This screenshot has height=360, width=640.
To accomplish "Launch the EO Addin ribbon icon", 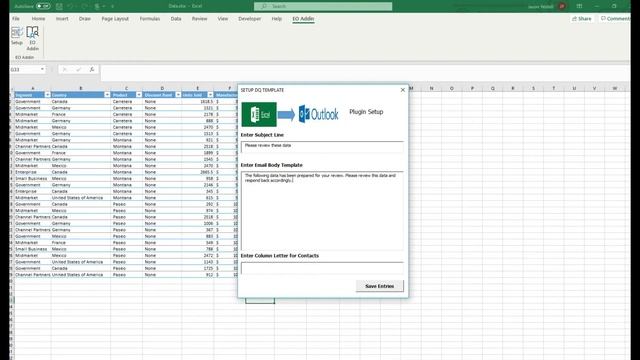I will [x=32, y=38].
